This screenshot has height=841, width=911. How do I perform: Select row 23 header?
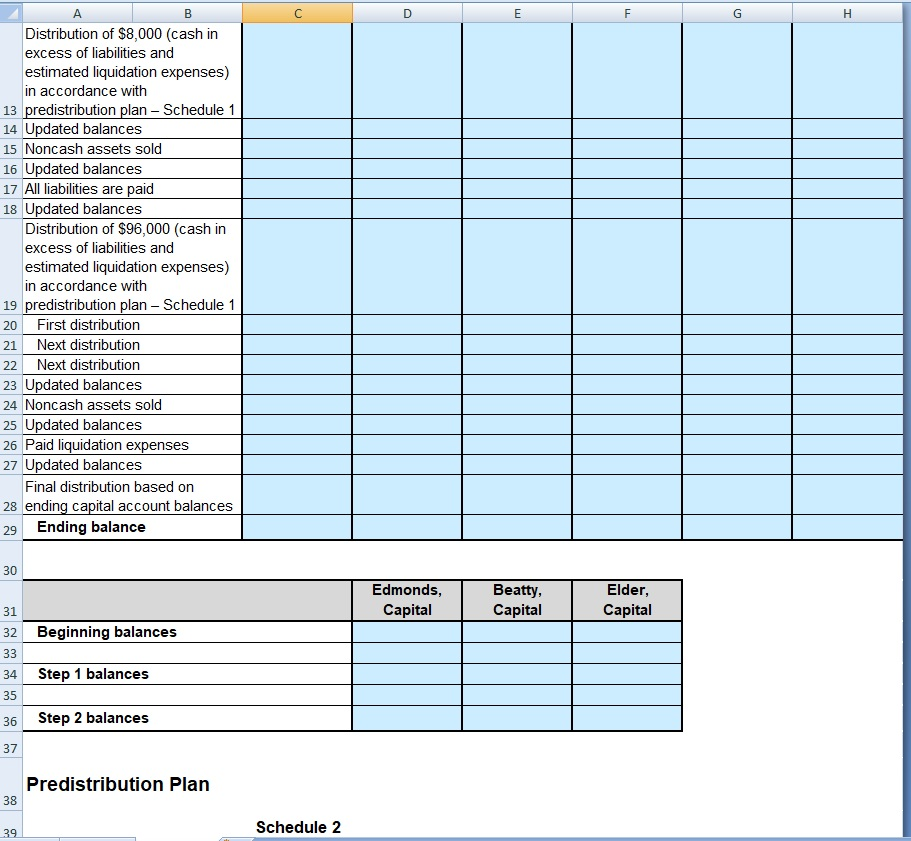11,384
